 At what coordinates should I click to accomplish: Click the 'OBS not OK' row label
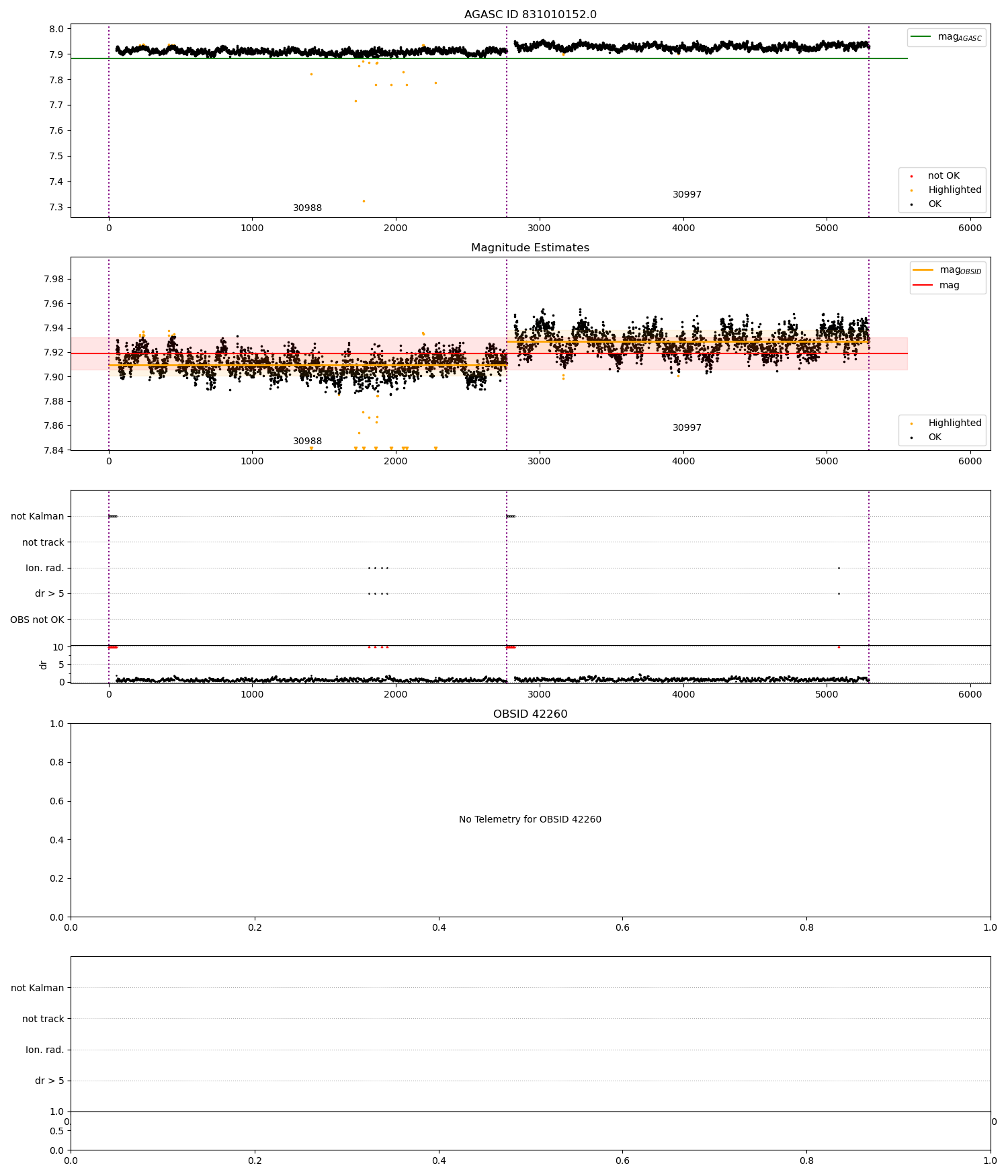(37, 620)
